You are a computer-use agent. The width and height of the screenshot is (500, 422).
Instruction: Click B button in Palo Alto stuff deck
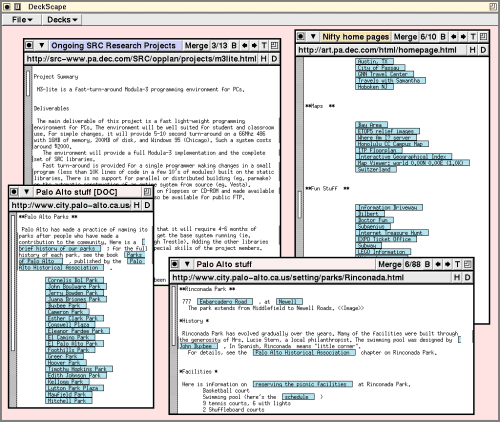coord(427,264)
